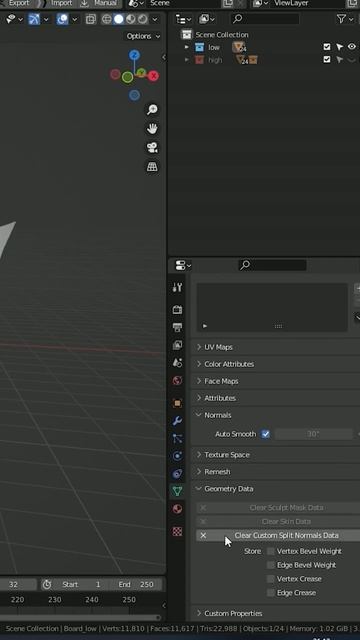
Task: Switch perspective/orthographic grid icon
Action: click(152, 167)
